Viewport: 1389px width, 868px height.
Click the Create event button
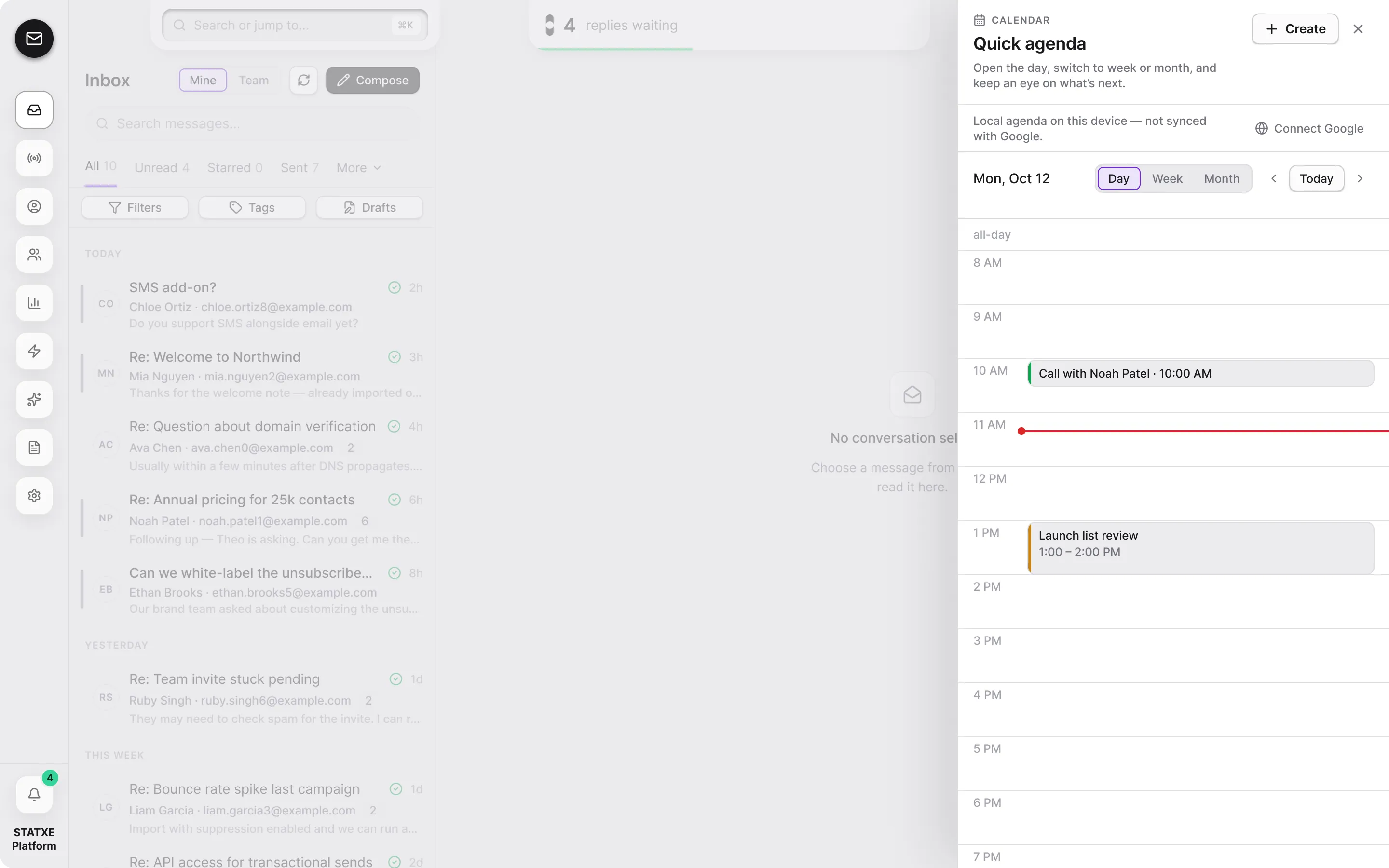[x=1295, y=29]
